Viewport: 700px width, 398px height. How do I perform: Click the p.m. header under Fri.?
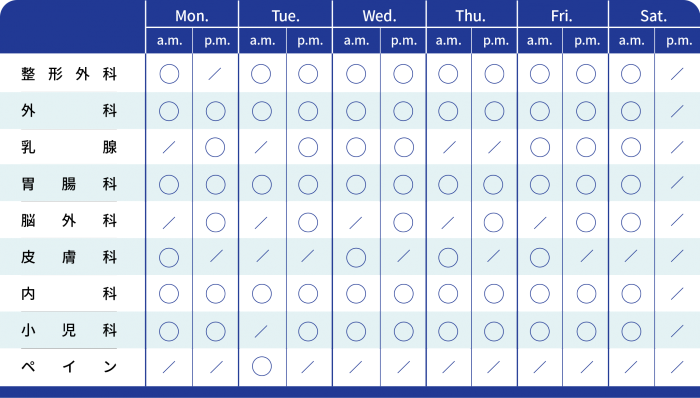pos(587,41)
